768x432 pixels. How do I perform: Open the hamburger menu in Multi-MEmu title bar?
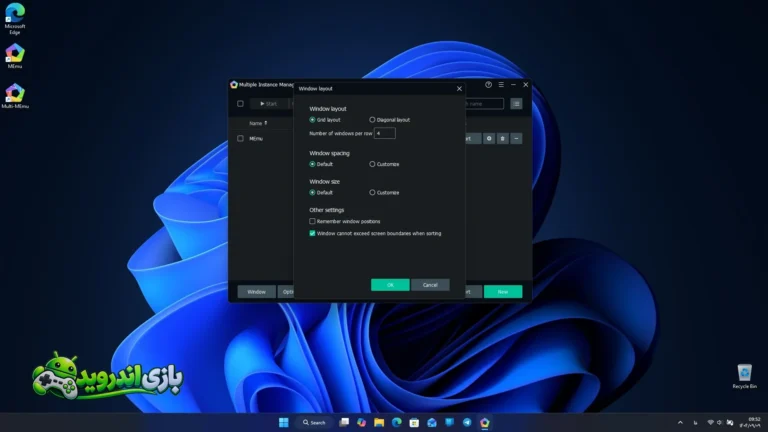coord(501,85)
